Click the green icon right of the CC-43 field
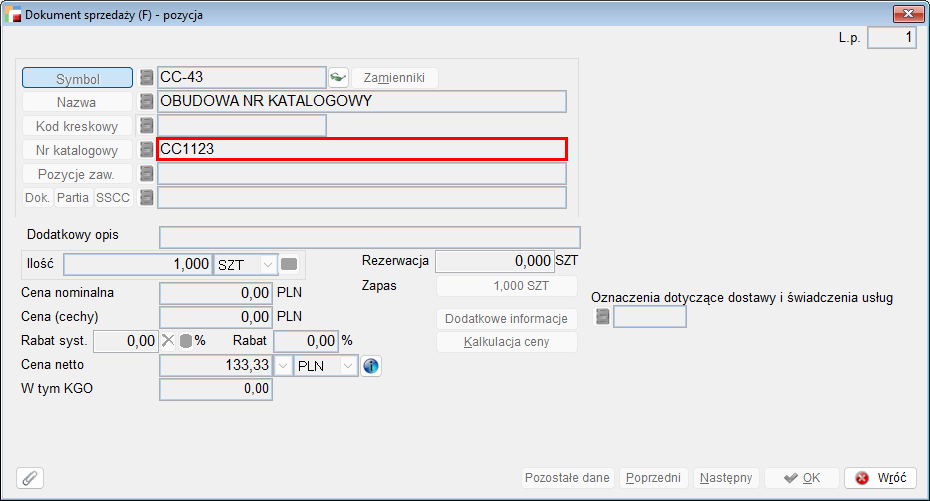Image resolution: width=930 pixels, height=501 pixels. click(x=338, y=77)
